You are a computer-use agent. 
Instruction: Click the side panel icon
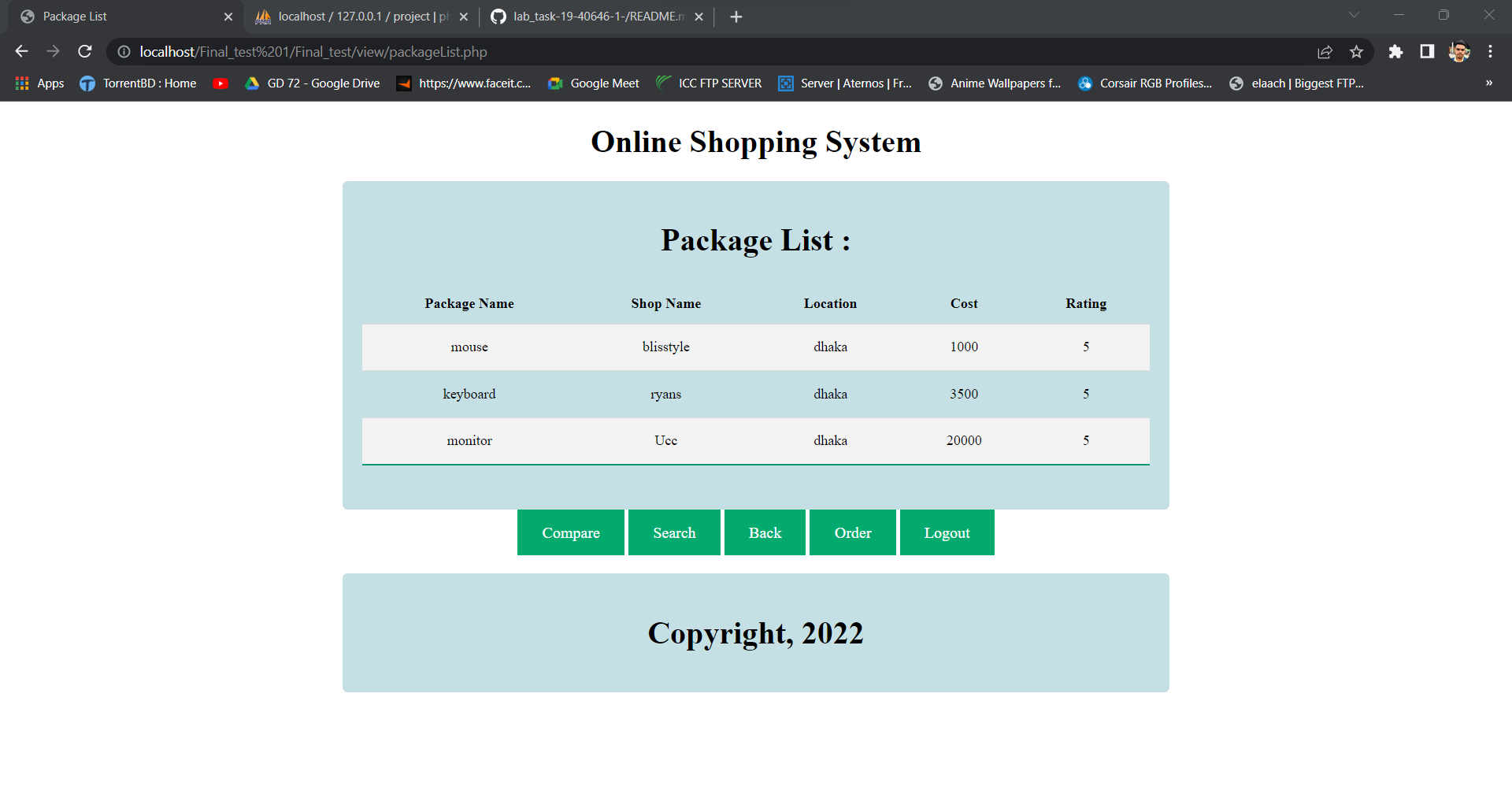(x=1425, y=51)
